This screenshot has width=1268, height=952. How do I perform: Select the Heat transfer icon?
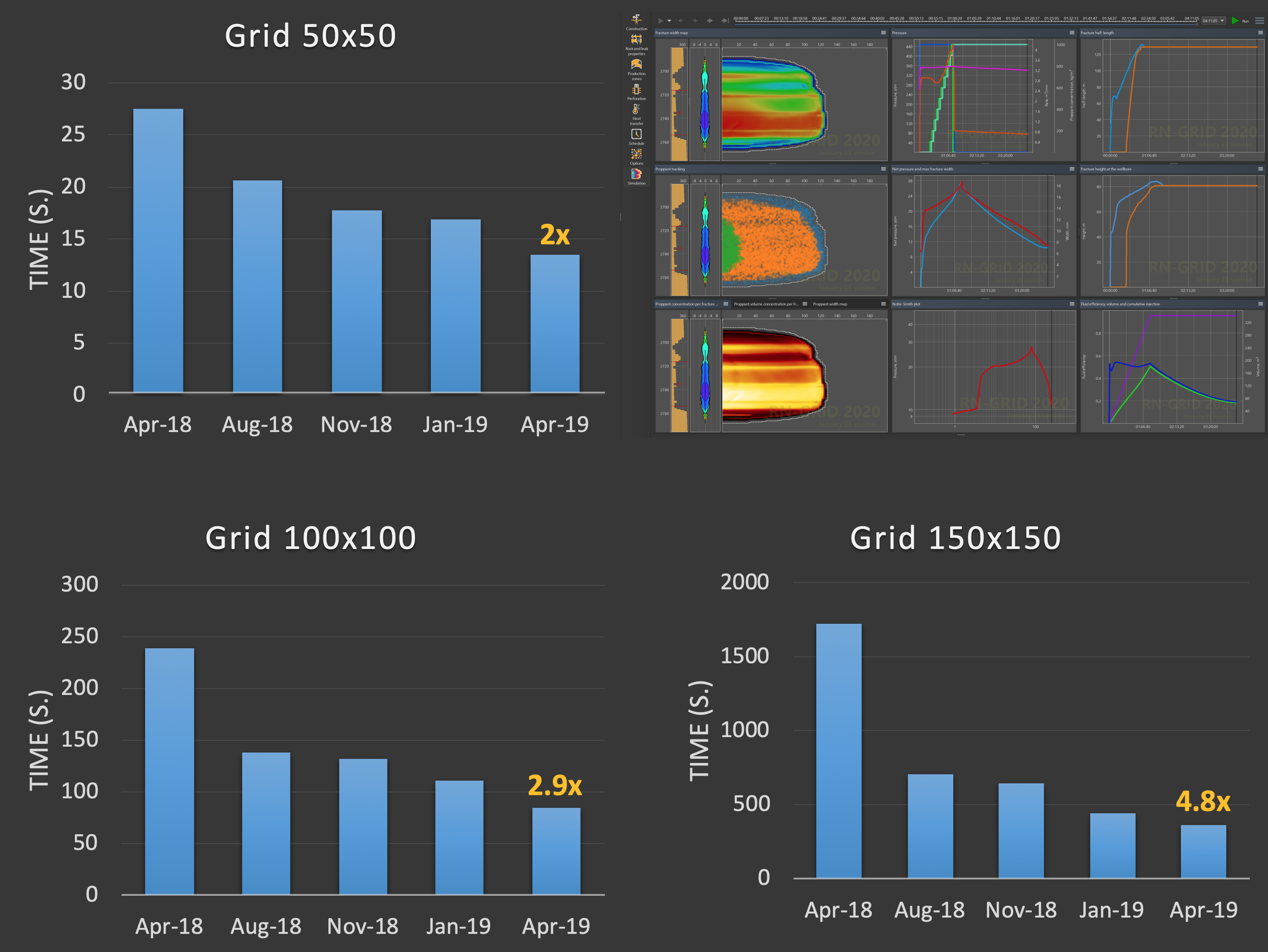(636, 114)
